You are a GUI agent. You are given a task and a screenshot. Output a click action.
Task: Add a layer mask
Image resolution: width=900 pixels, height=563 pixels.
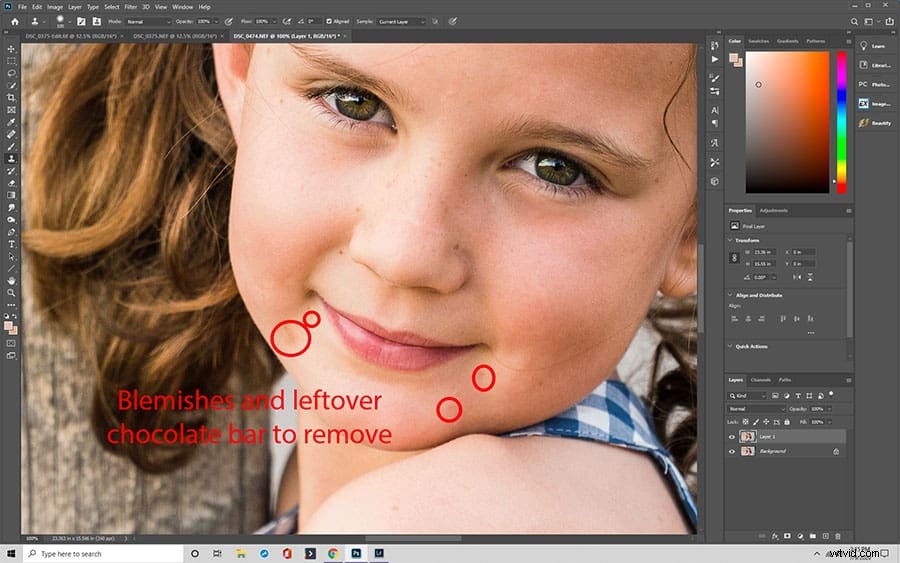coord(788,536)
